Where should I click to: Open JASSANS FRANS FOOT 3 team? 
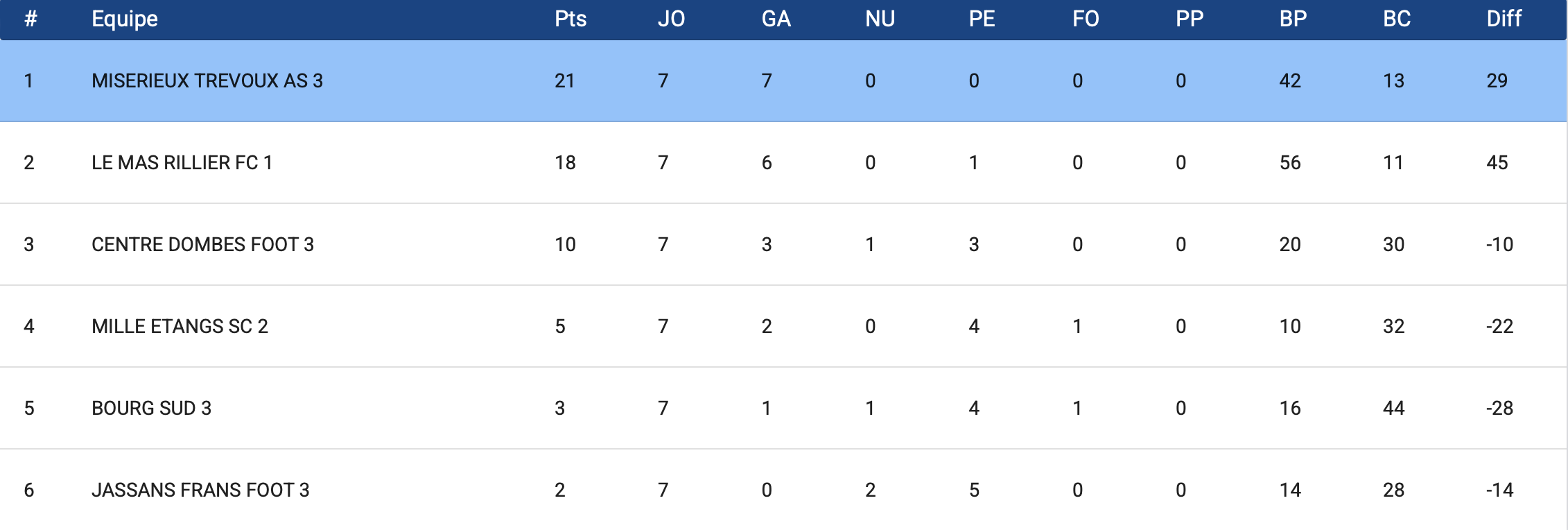click(x=200, y=490)
